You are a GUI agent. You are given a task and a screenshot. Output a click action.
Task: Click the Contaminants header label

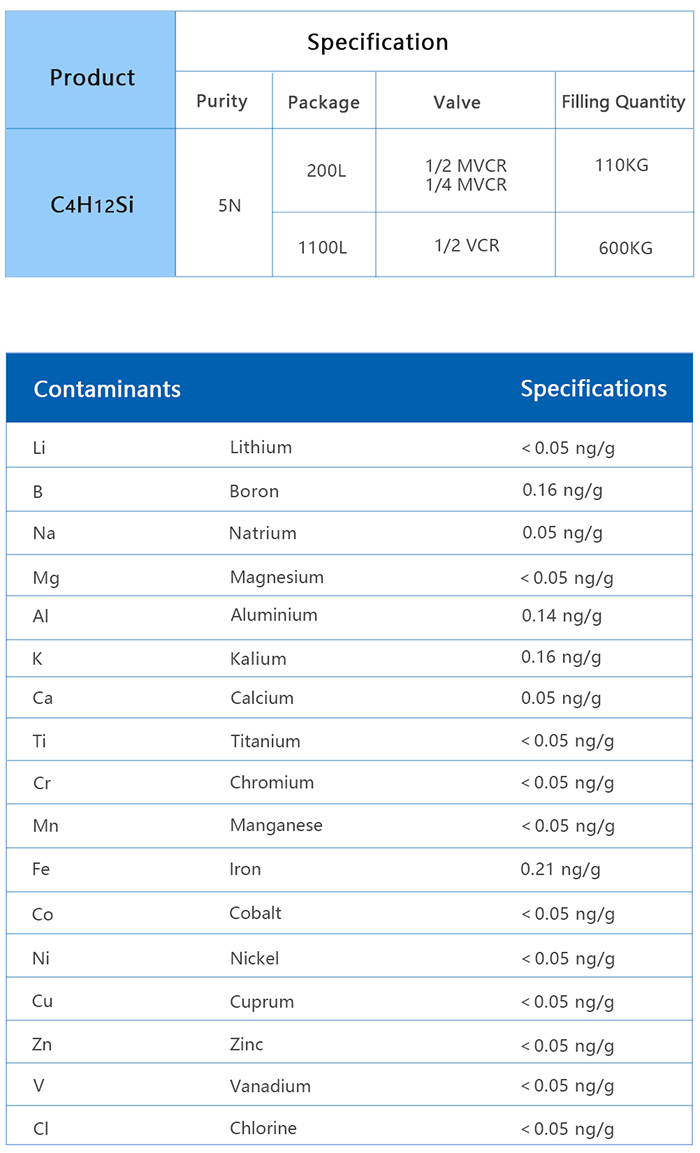tap(107, 389)
